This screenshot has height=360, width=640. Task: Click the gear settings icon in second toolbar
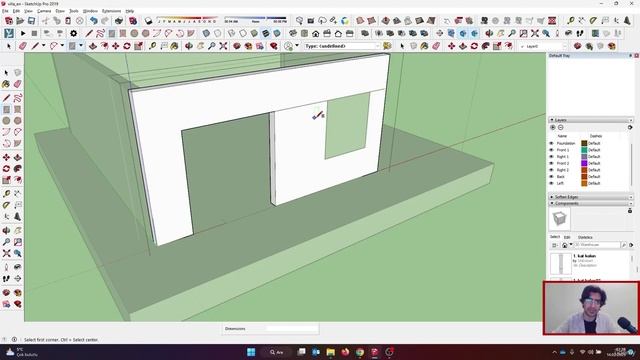tap(73, 33)
